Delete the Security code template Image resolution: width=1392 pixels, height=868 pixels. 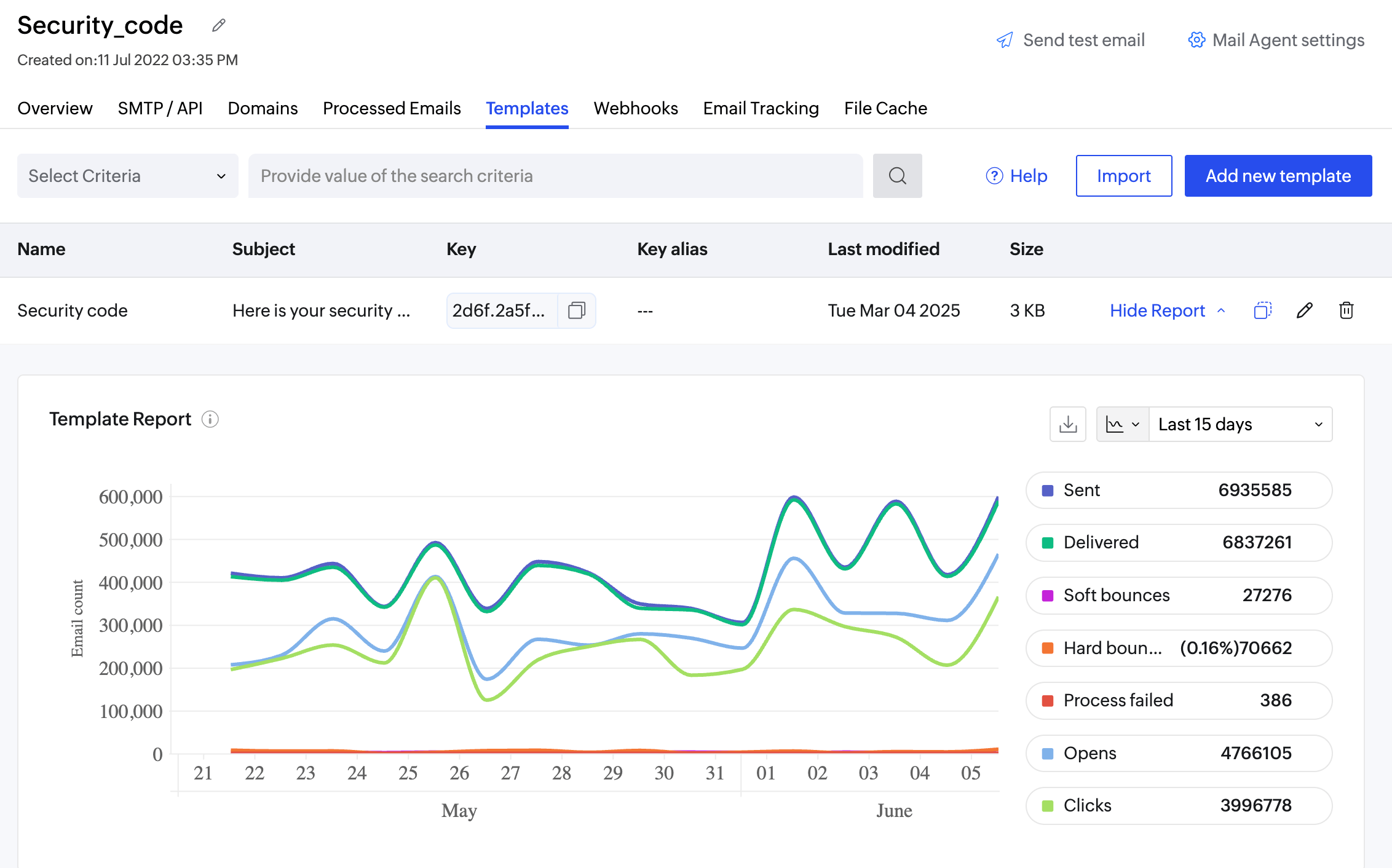tap(1346, 310)
